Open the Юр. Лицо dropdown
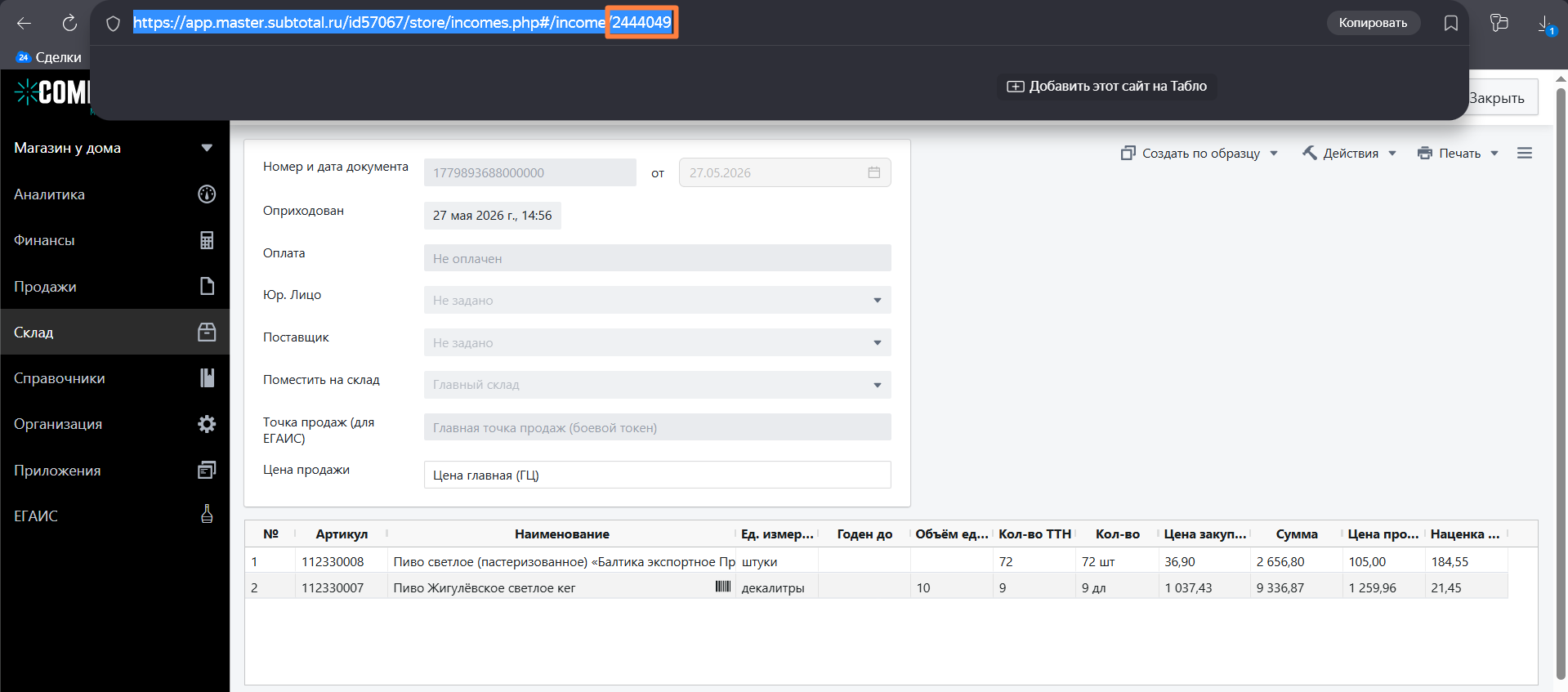The image size is (1568, 692). pyautogui.click(x=657, y=300)
